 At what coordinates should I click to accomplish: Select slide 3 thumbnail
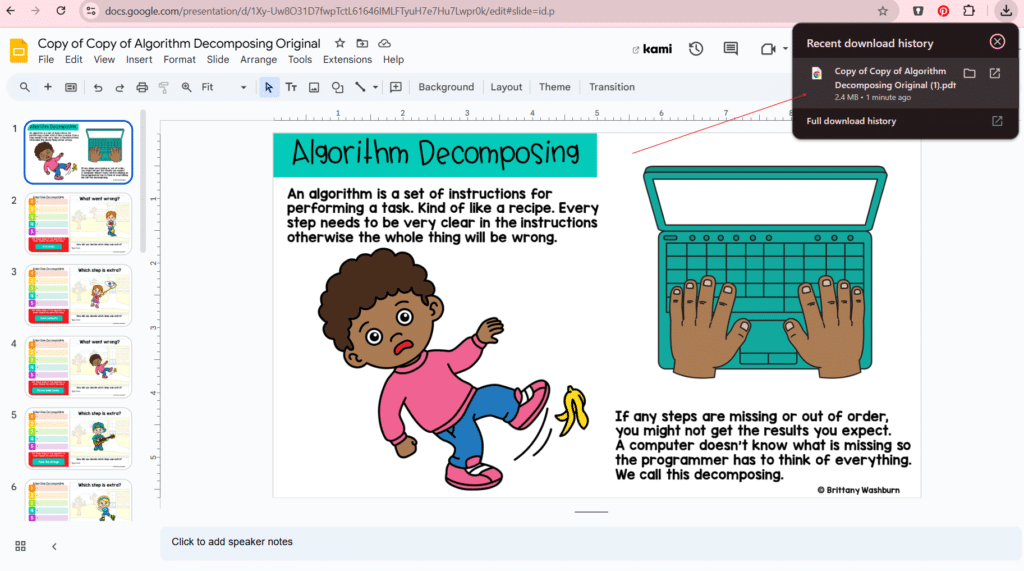coord(78,295)
